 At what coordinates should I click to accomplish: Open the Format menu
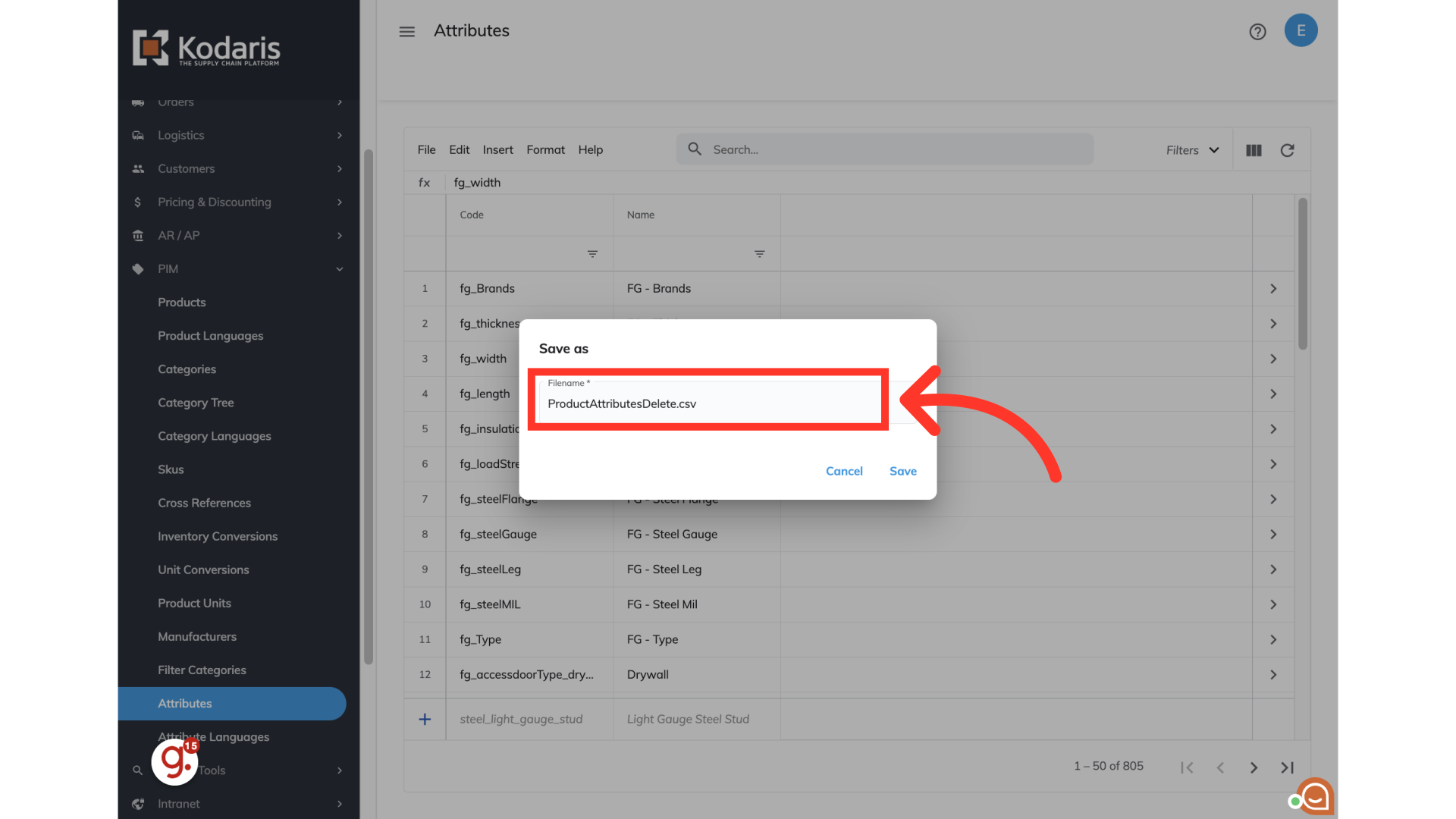click(545, 150)
